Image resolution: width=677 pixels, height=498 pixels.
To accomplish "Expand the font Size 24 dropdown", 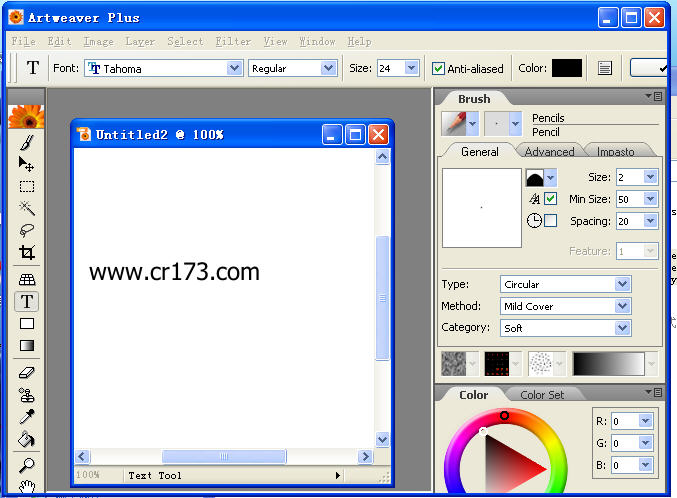I will [411, 68].
